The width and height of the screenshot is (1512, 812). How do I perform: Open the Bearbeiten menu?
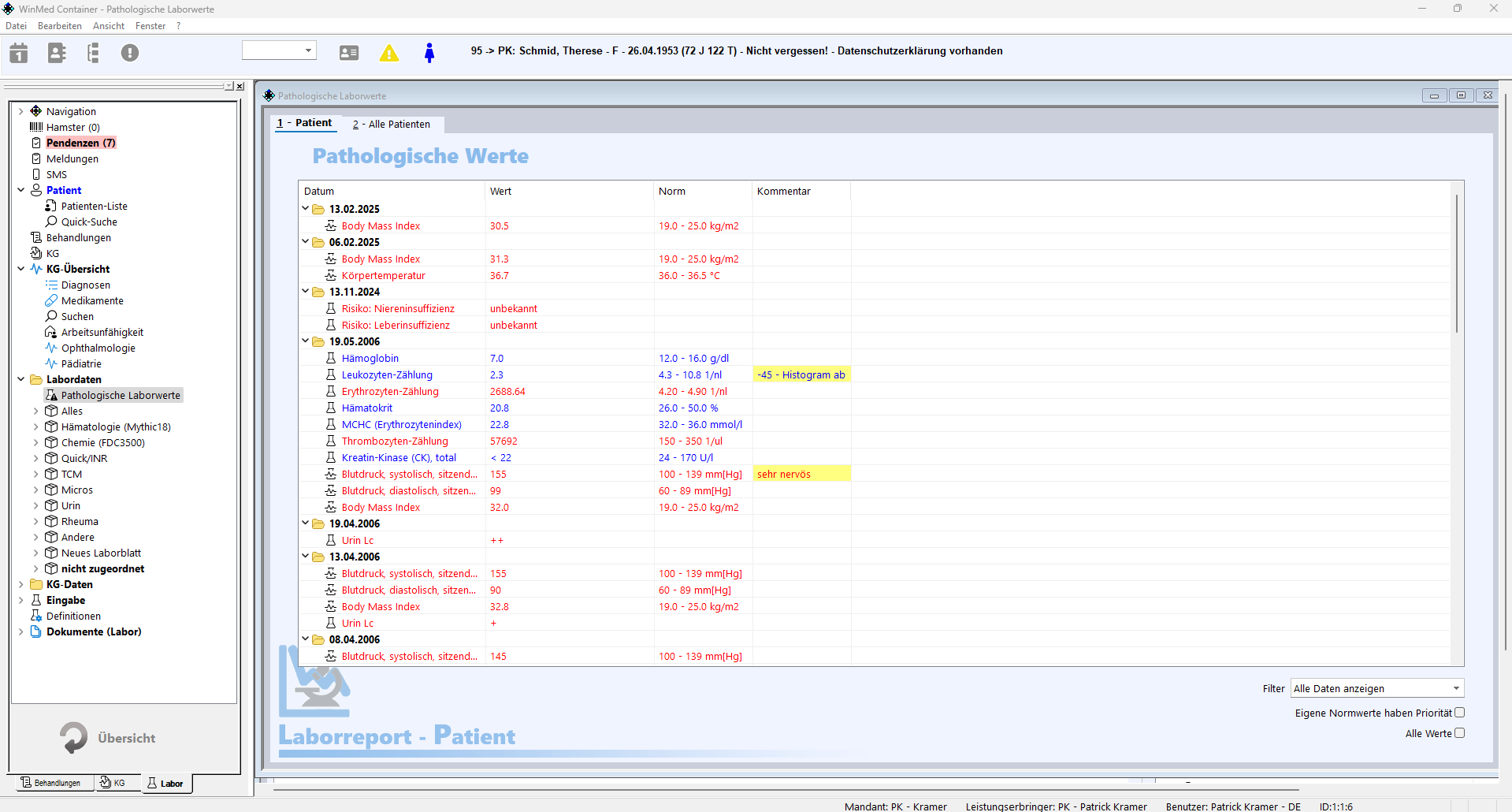[x=60, y=26]
